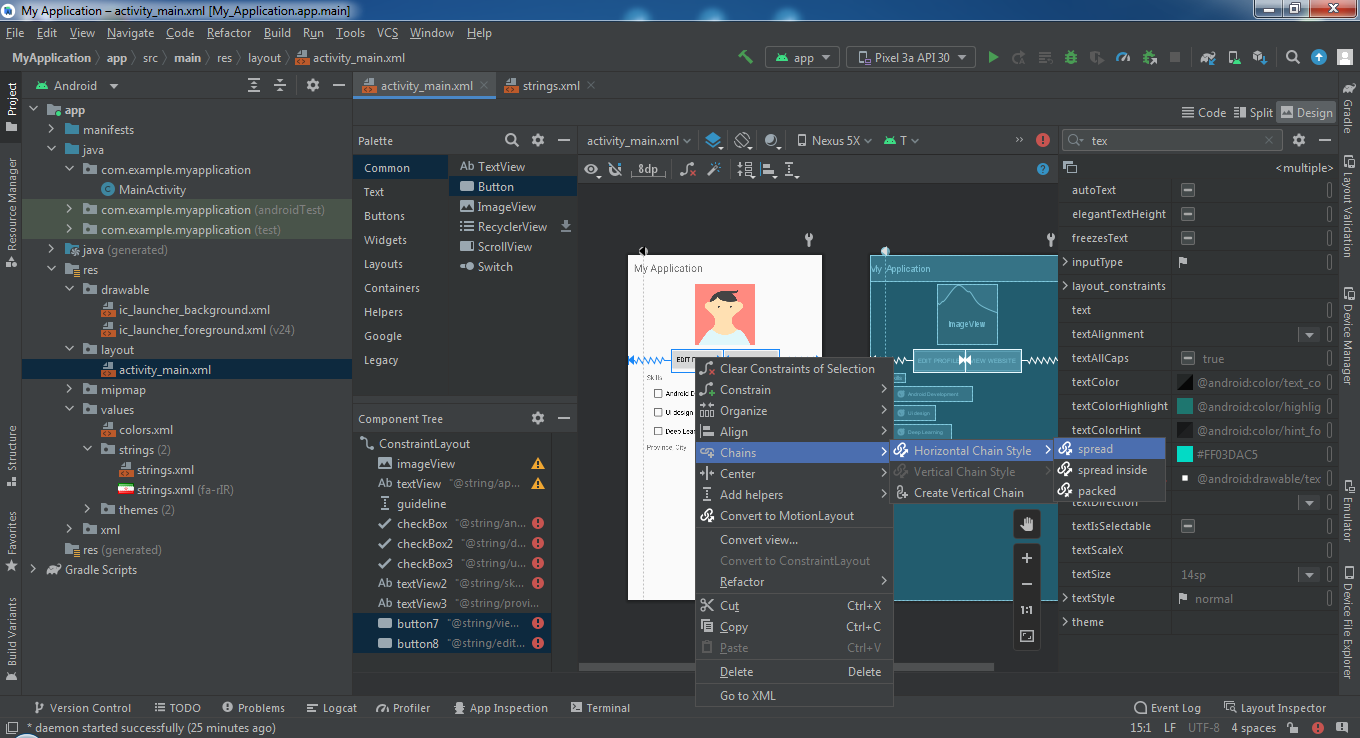Click the pan hand tool on design canvas
Viewport: 1360px width, 738px height.
1027,524
